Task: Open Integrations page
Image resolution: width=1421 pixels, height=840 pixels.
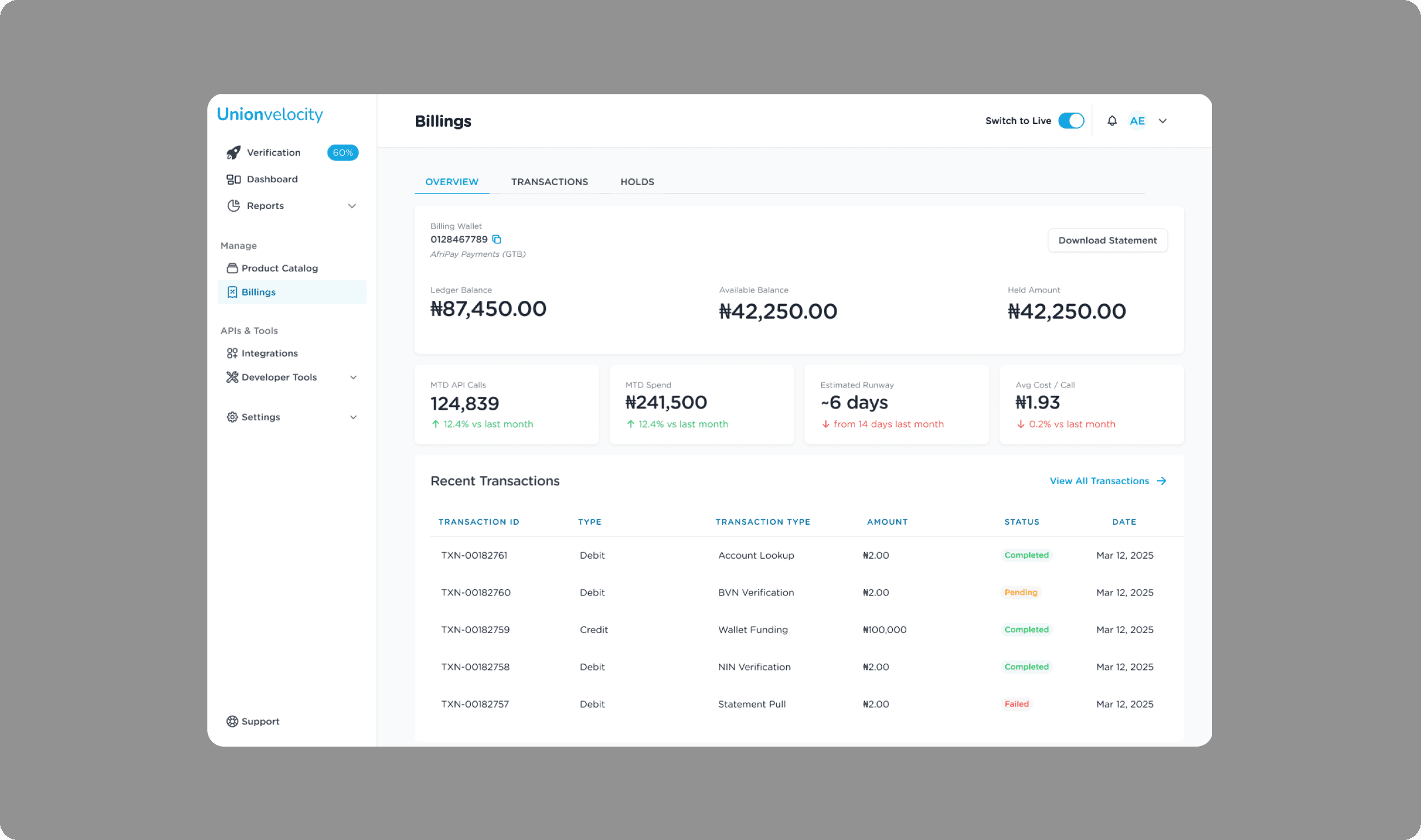Action: click(x=292, y=353)
